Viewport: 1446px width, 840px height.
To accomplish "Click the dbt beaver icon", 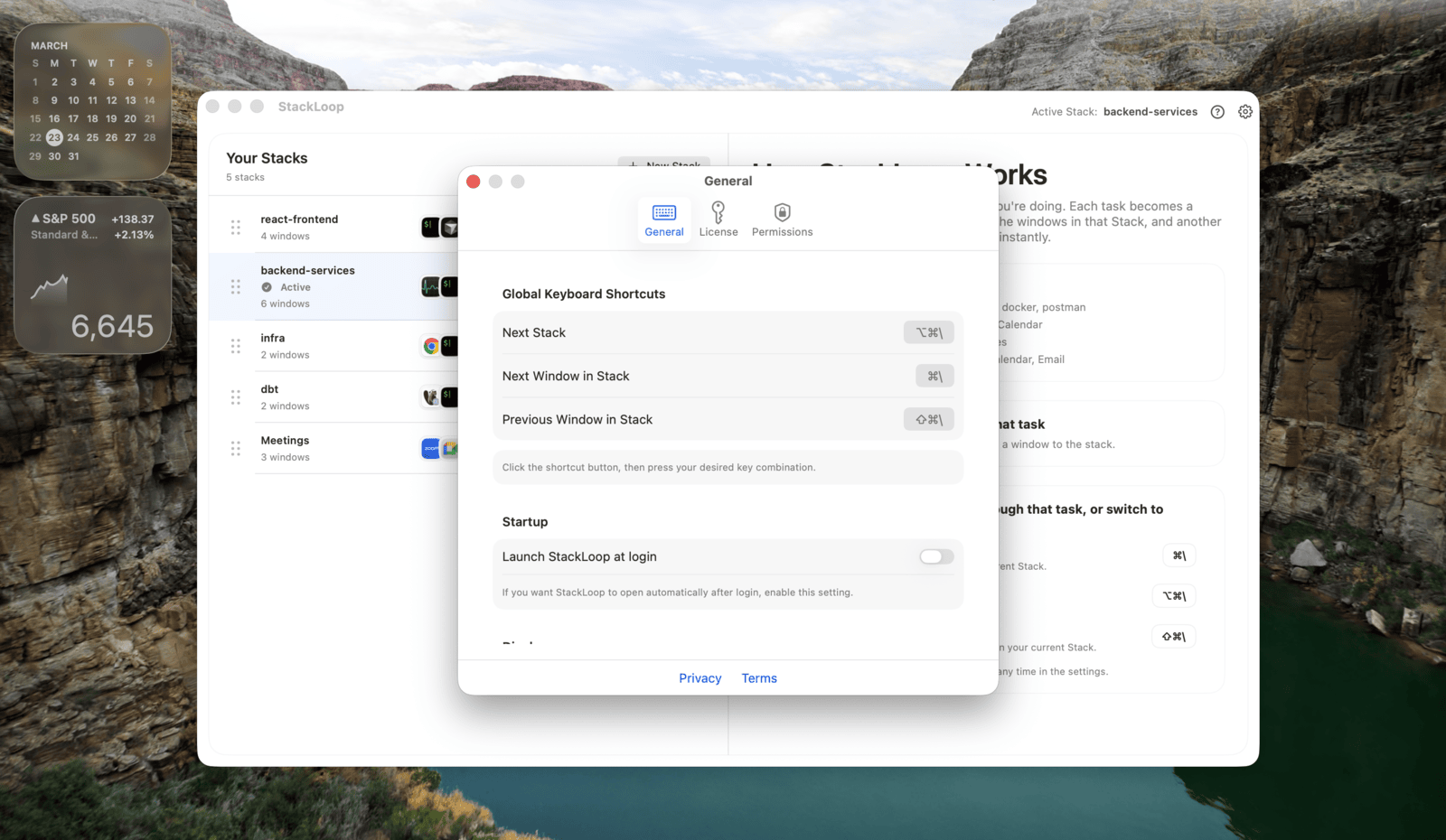I will (430, 397).
